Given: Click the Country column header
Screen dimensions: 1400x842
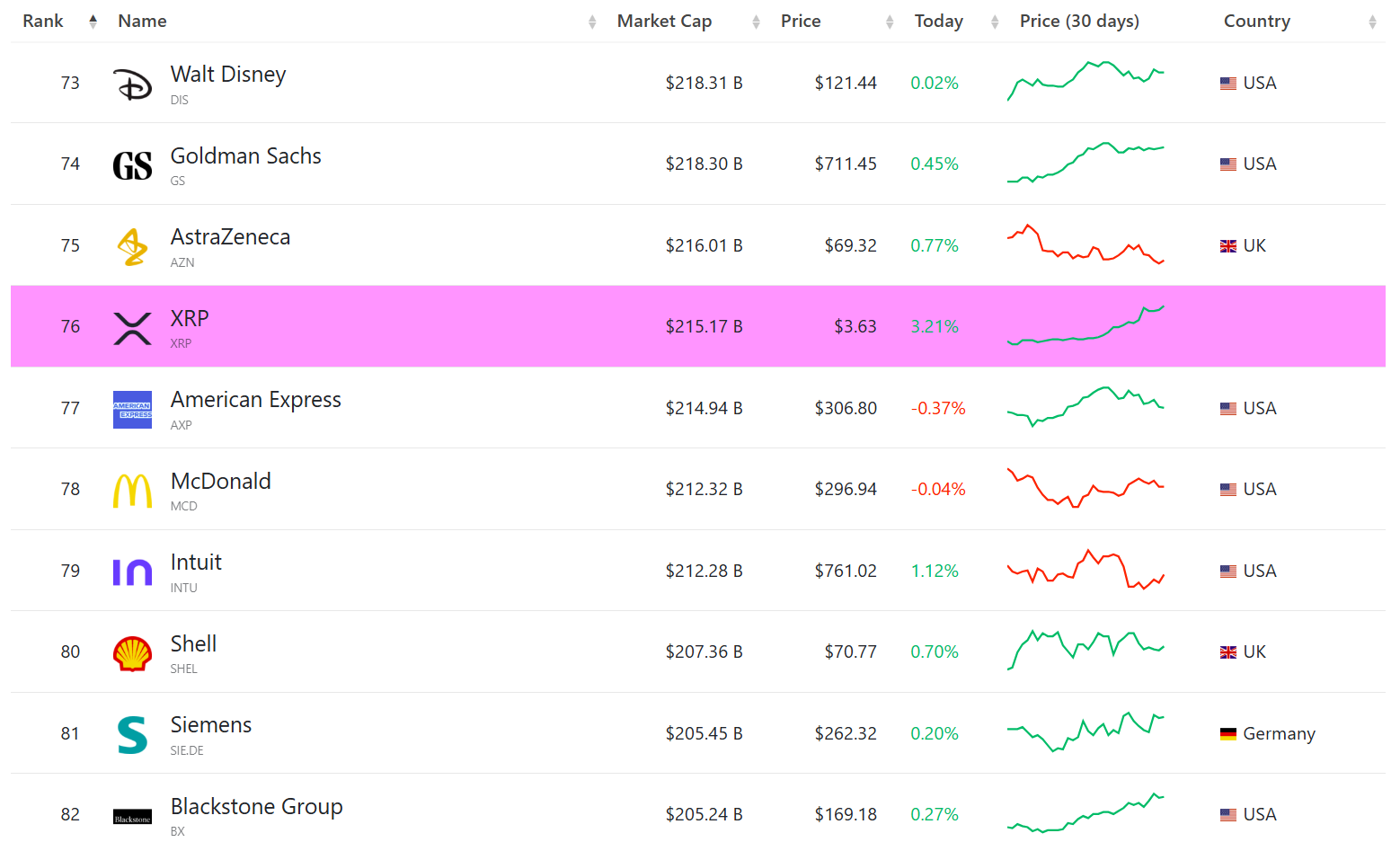Looking at the screenshot, I should coord(1256,21).
